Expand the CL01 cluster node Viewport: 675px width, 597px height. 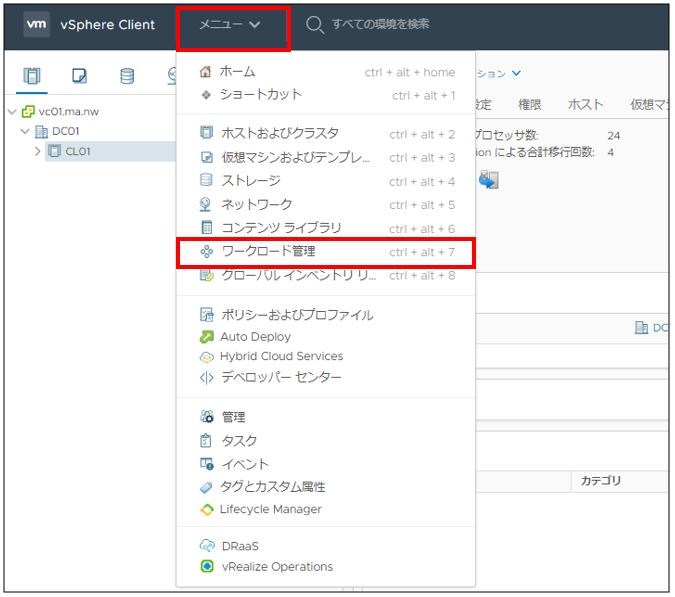coord(38,151)
